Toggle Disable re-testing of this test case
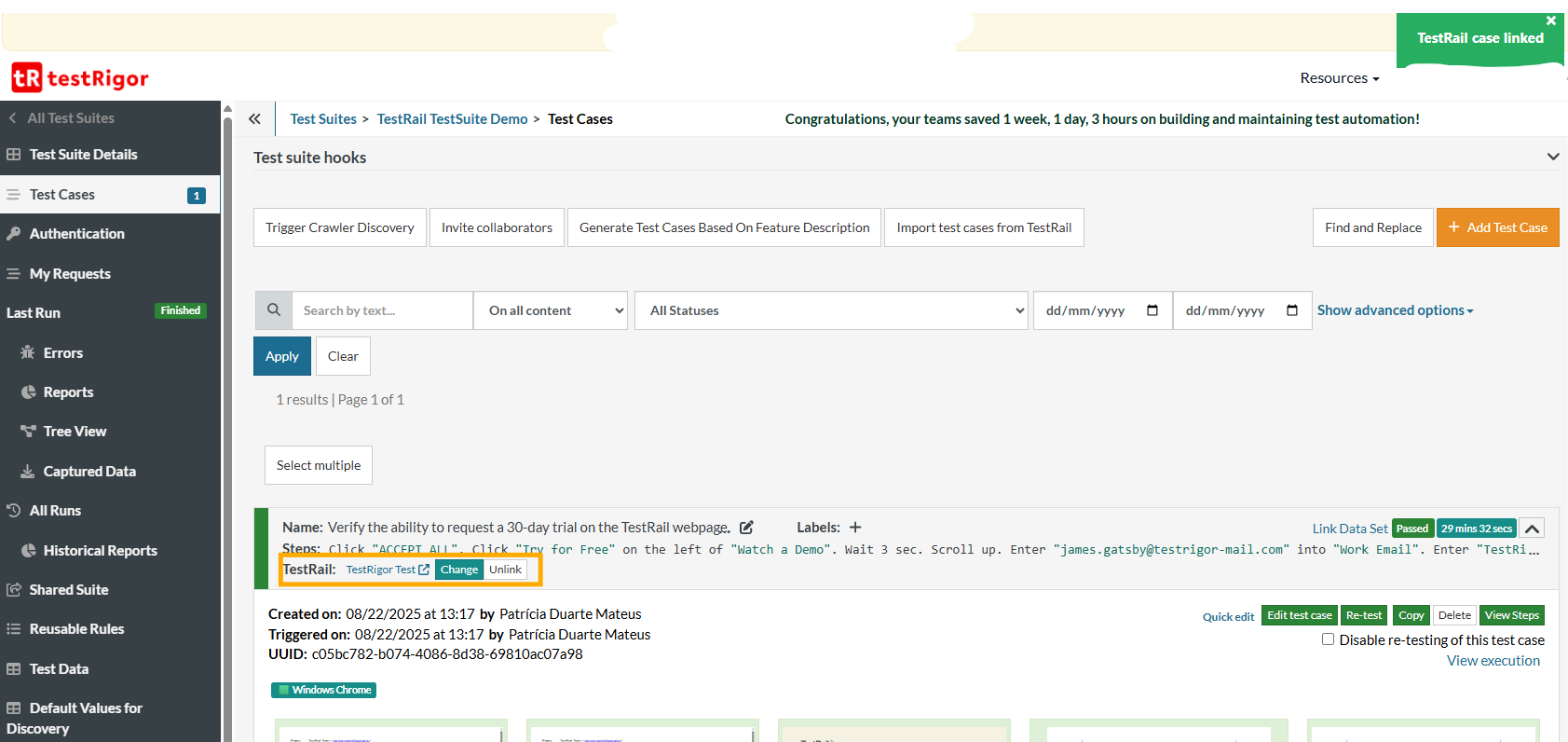This screenshot has height=742, width=1568. coord(1329,639)
